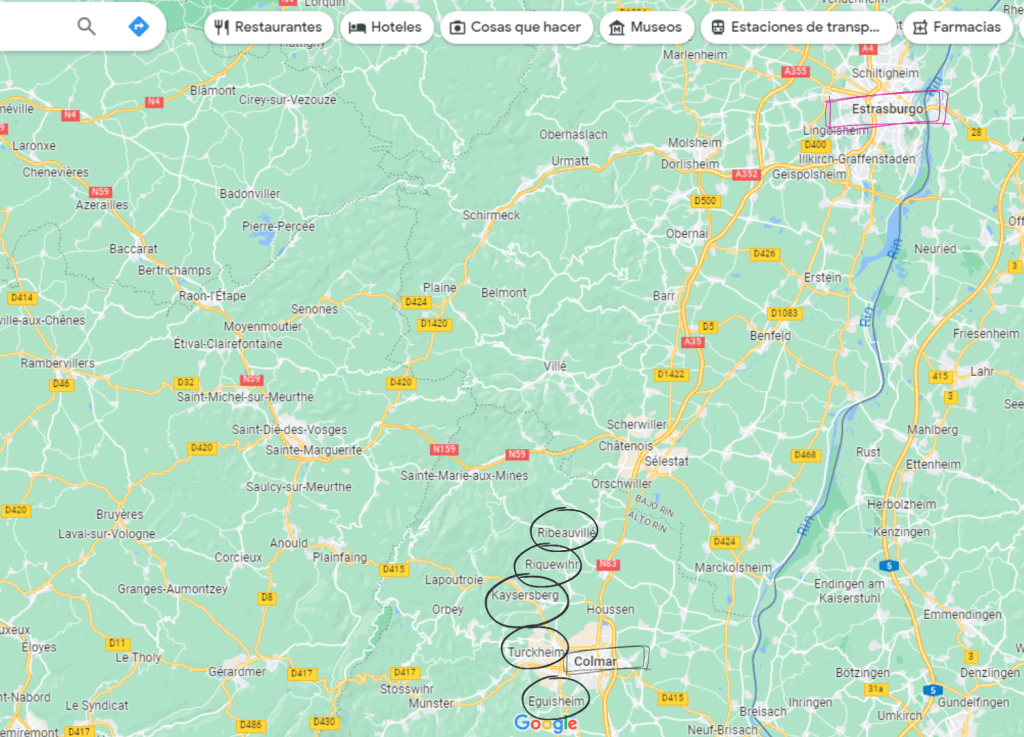1024x737 pixels.
Task: Open directions with the blue arrow icon
Action: pos(138,26)
